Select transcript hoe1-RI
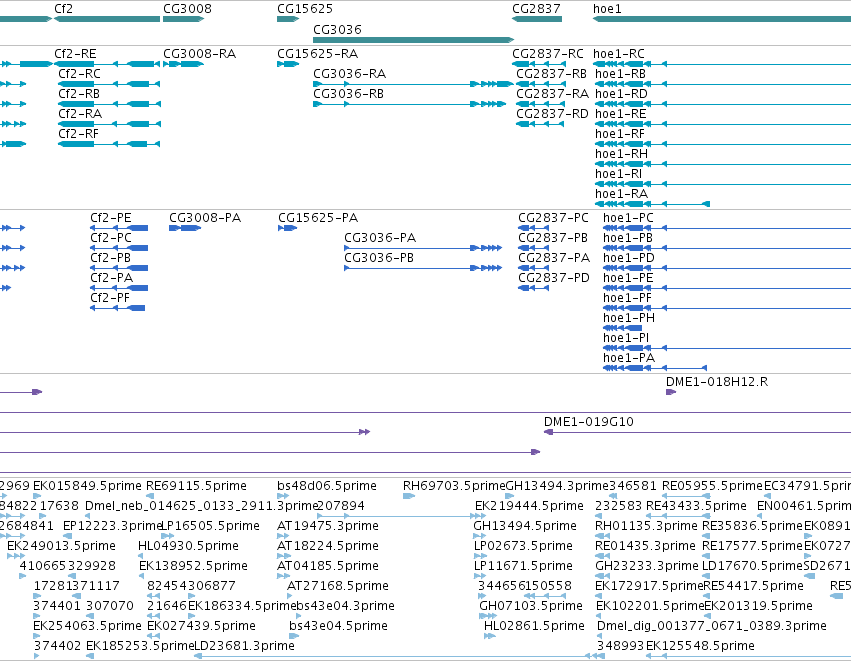This screenshot has height=661, width=851. 619,174
